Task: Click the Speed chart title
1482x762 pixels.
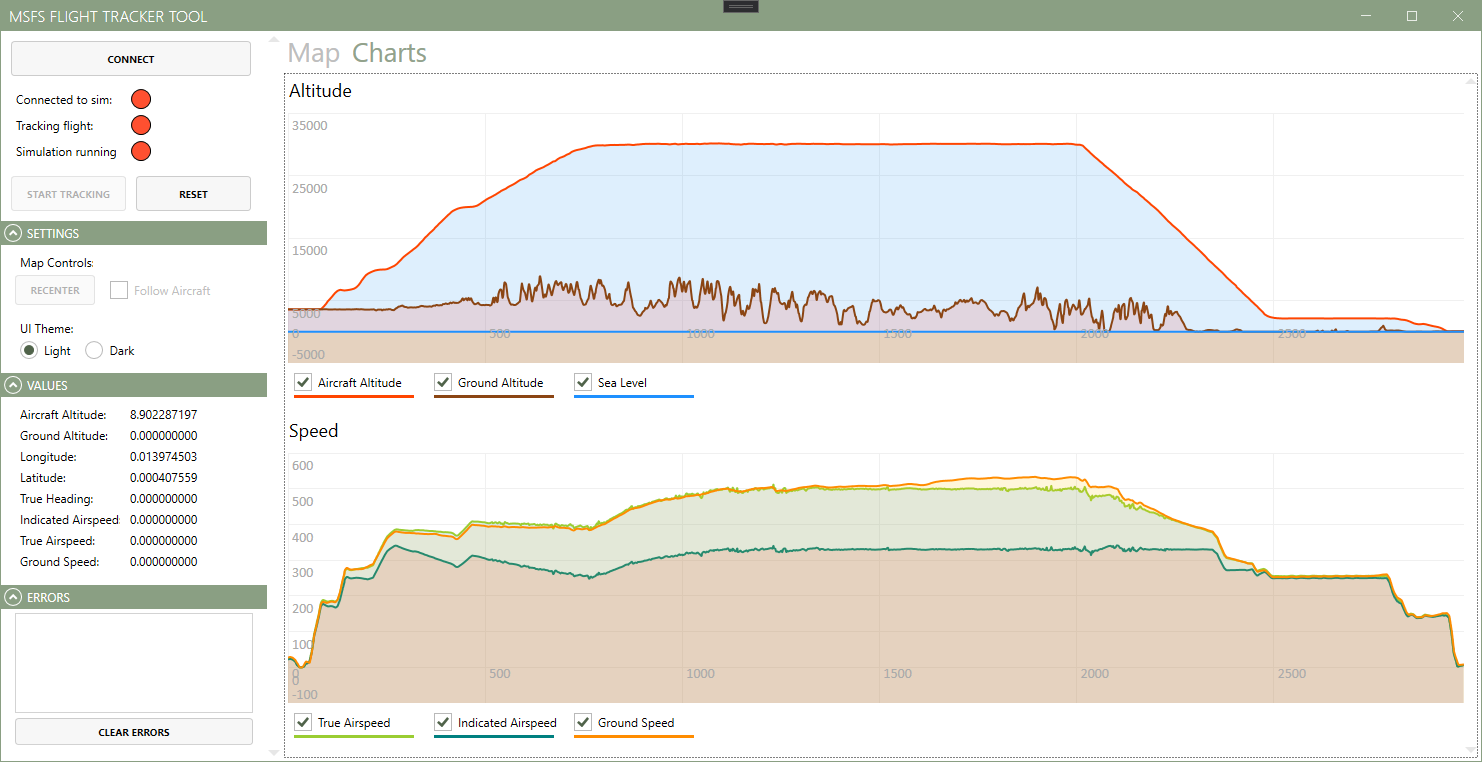Action: (x=313, y=430)
